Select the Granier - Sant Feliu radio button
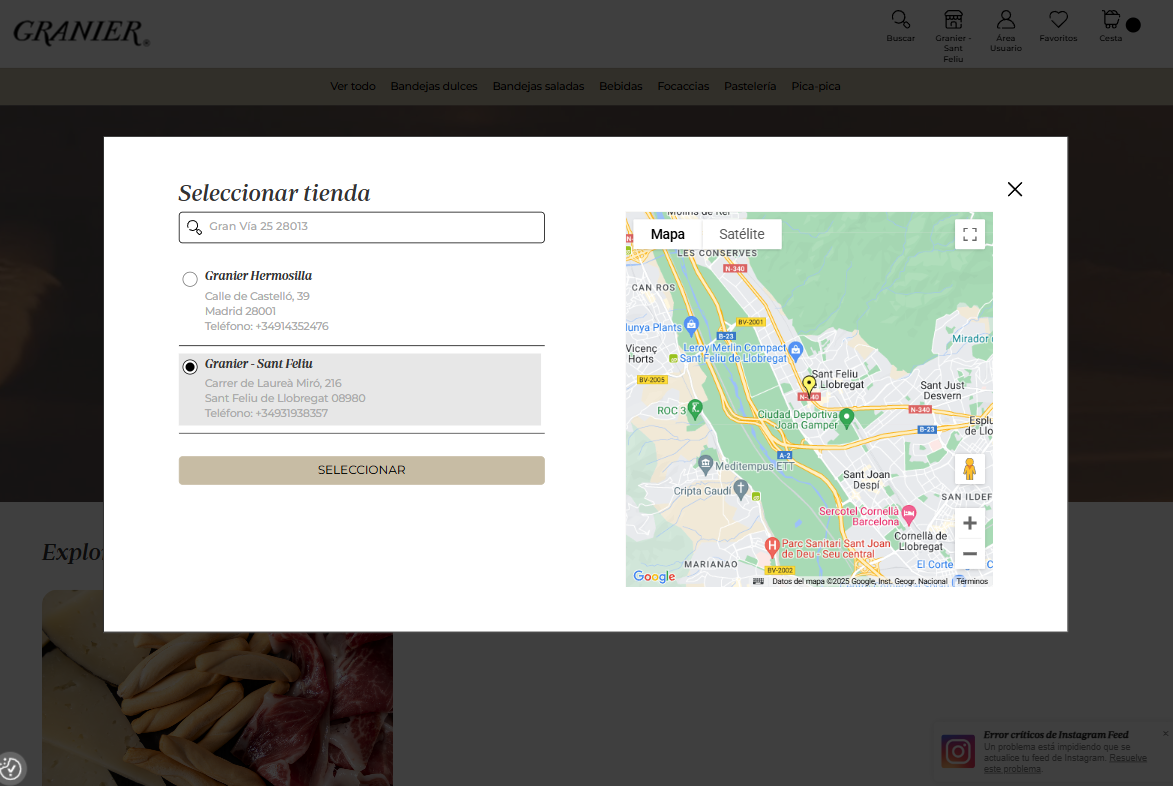Viewport: 1173px width, 786px height. (190, 366)
